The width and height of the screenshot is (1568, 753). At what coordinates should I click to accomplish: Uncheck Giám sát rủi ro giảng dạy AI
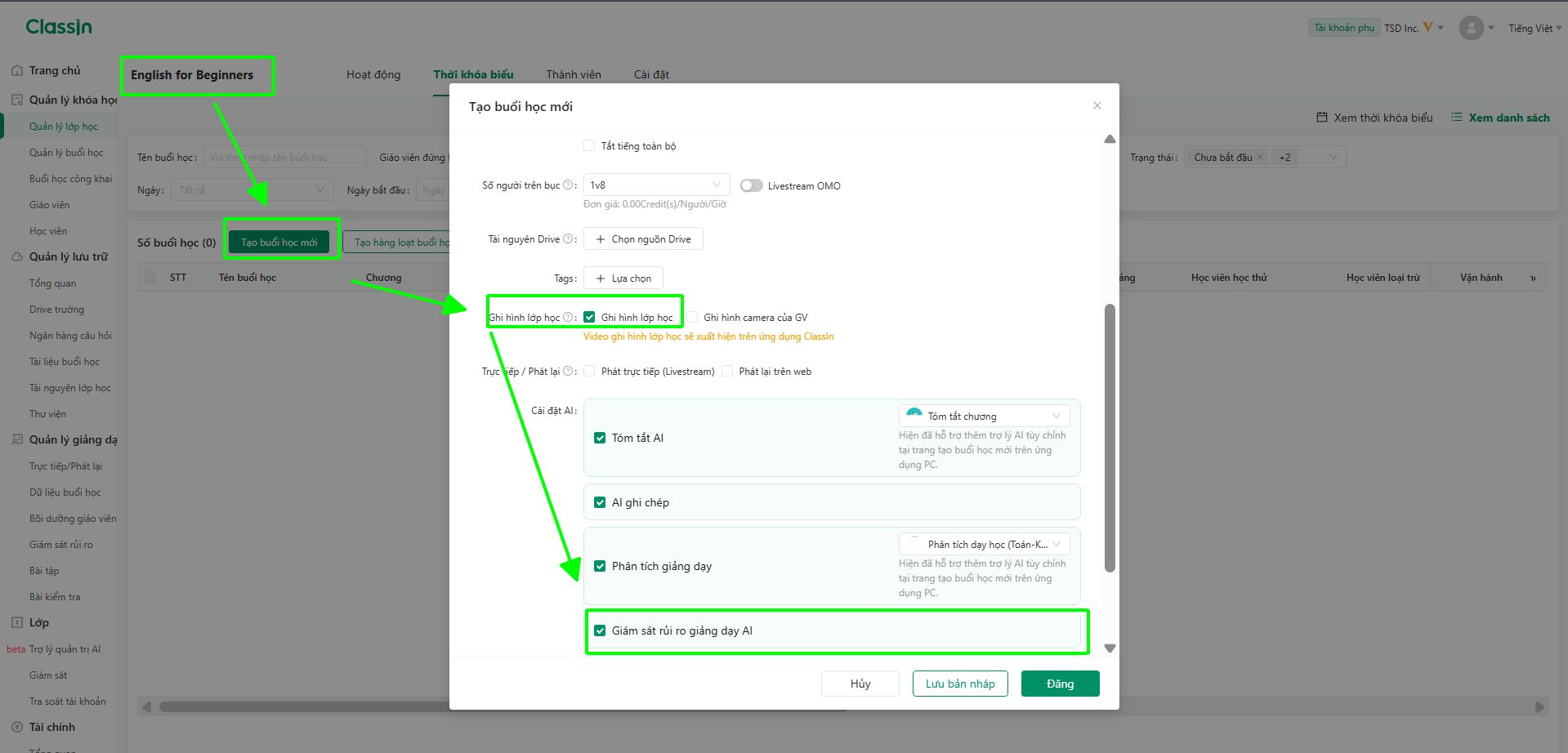pyautogui.click(x=600, y=631)
